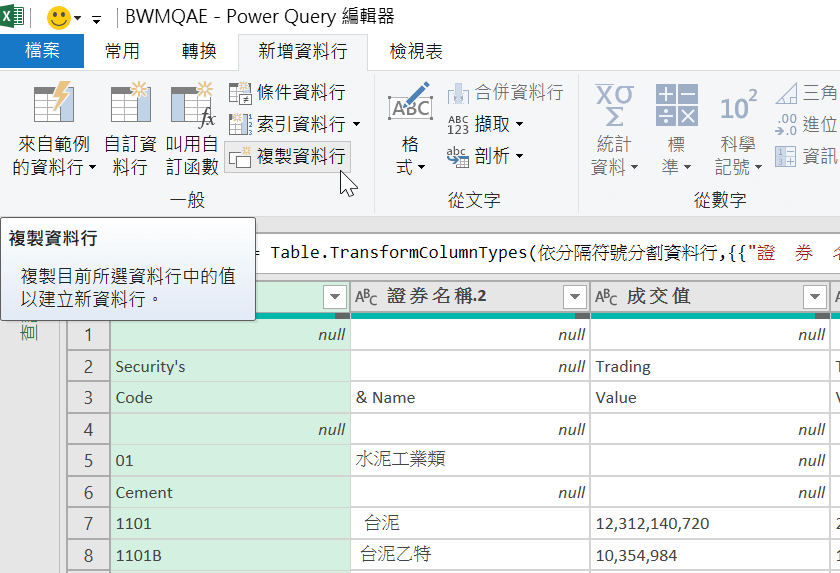Click the cell containing 12,312,140,720
The image size is (840, 573).
(x=710, y=524)
